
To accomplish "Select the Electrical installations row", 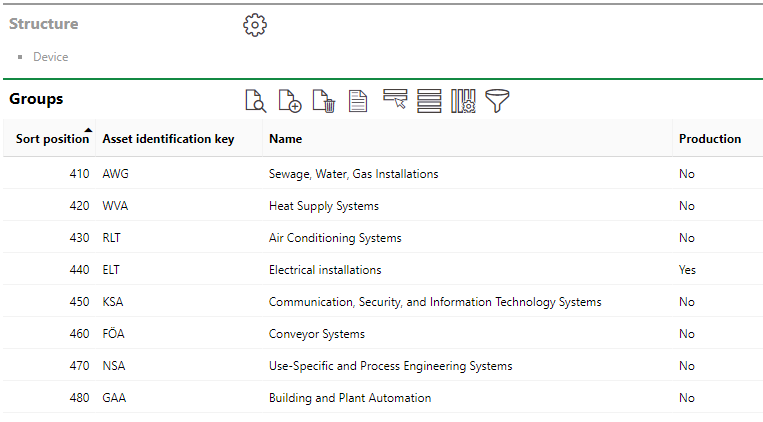I will [x=325, y=270].
